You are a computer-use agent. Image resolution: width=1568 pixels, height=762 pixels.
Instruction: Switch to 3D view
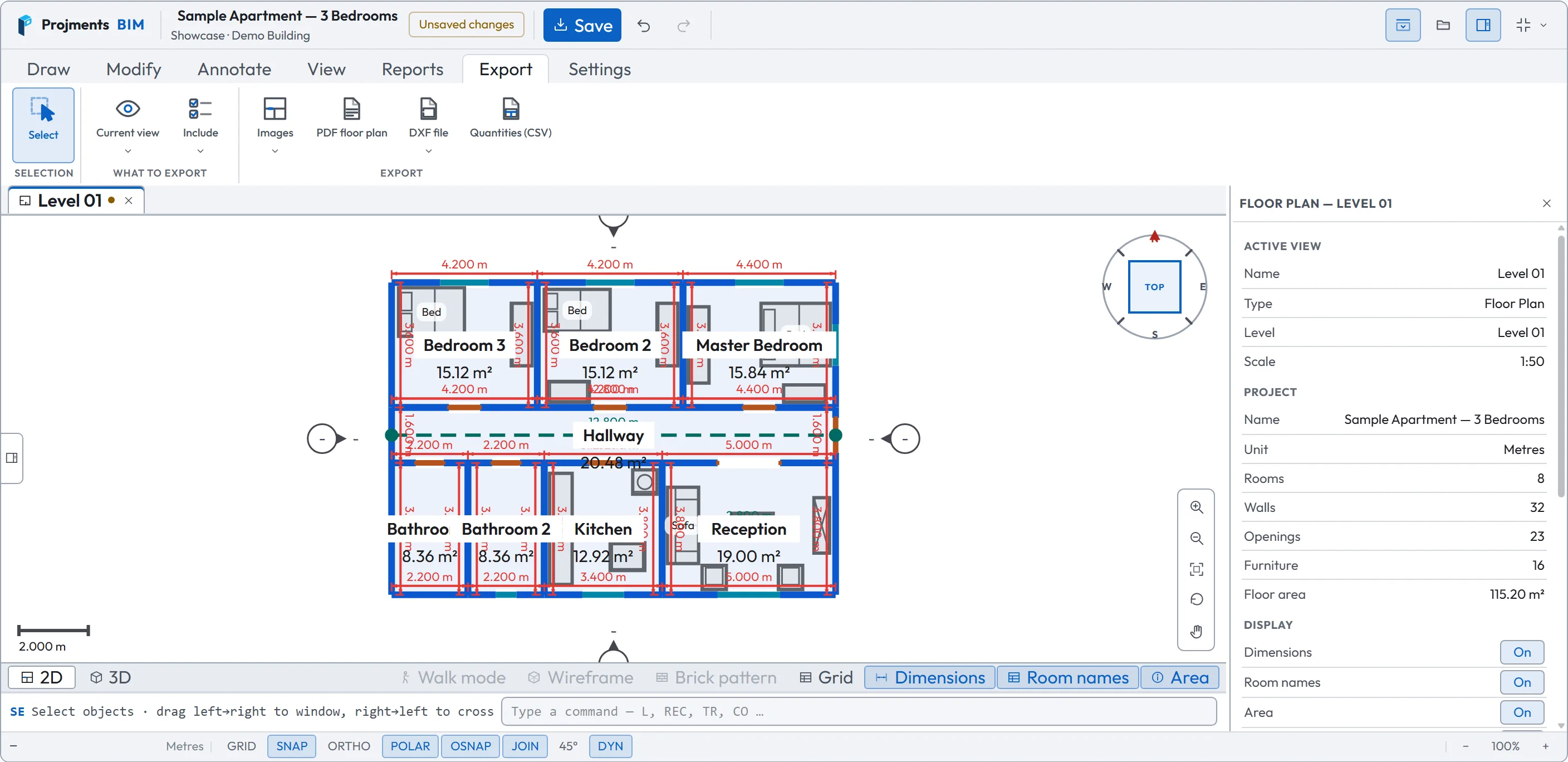(111, 677)
